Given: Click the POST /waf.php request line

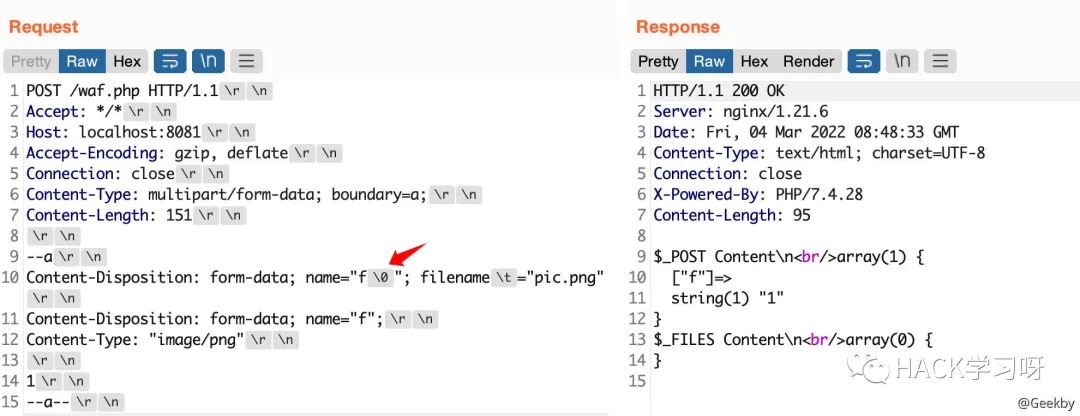Looking at the screenshot, I should tap(122, 91).
